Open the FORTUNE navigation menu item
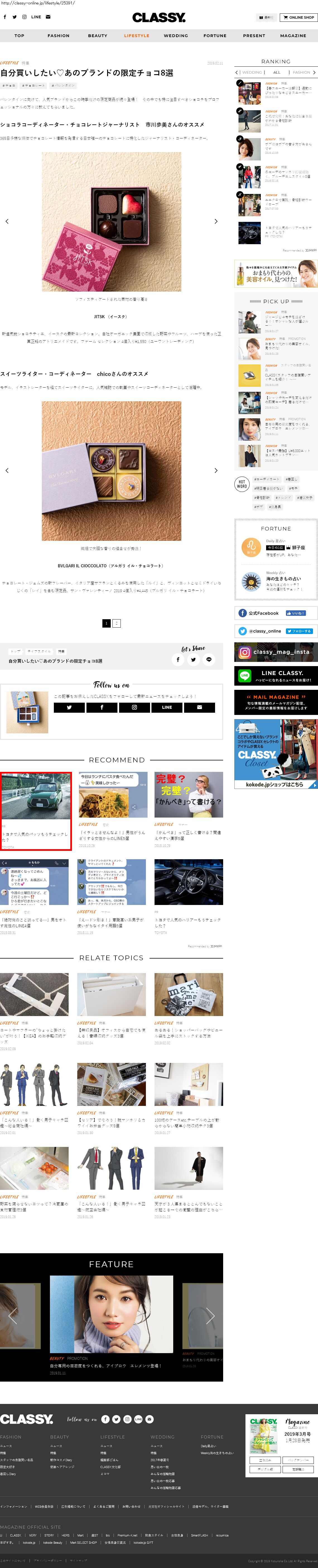Viewport: 318px width, 1568px height. pyautogui.click(x=215, y=36)
